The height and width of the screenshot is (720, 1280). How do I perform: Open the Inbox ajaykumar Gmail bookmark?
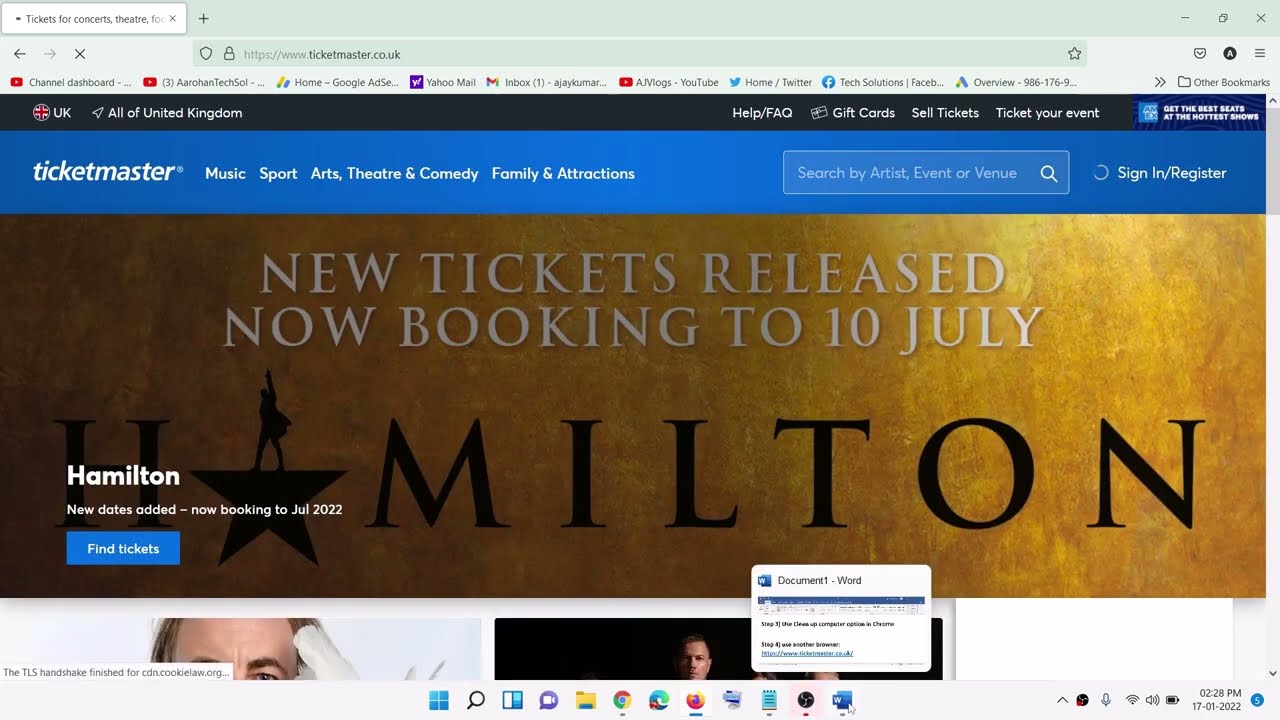point(547,82)
